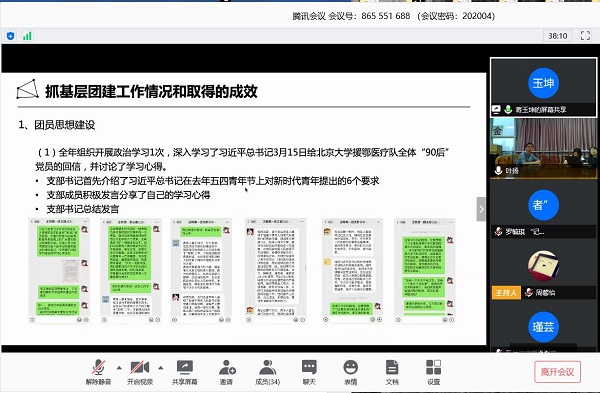The image size is (600, 393).
Task: Collapse participant sidebar with the chevron arrow
Action: (481, 209)
